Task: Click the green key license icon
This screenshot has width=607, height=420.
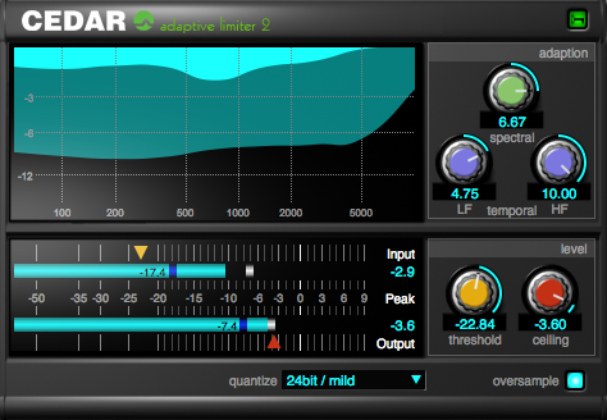Action: tap(578, 20)
